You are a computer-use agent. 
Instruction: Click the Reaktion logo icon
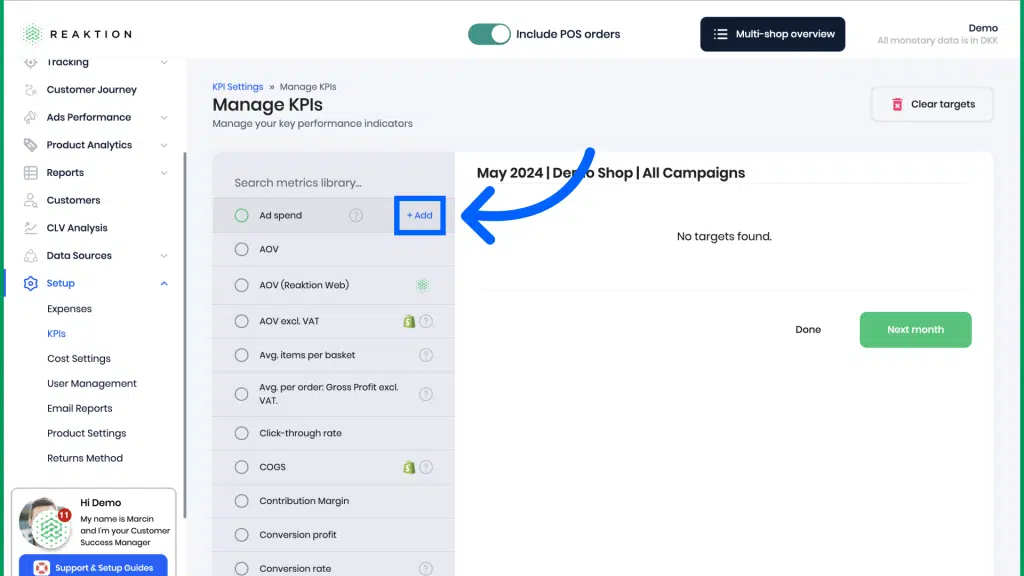pyautogui.click(x=31, y=34)
